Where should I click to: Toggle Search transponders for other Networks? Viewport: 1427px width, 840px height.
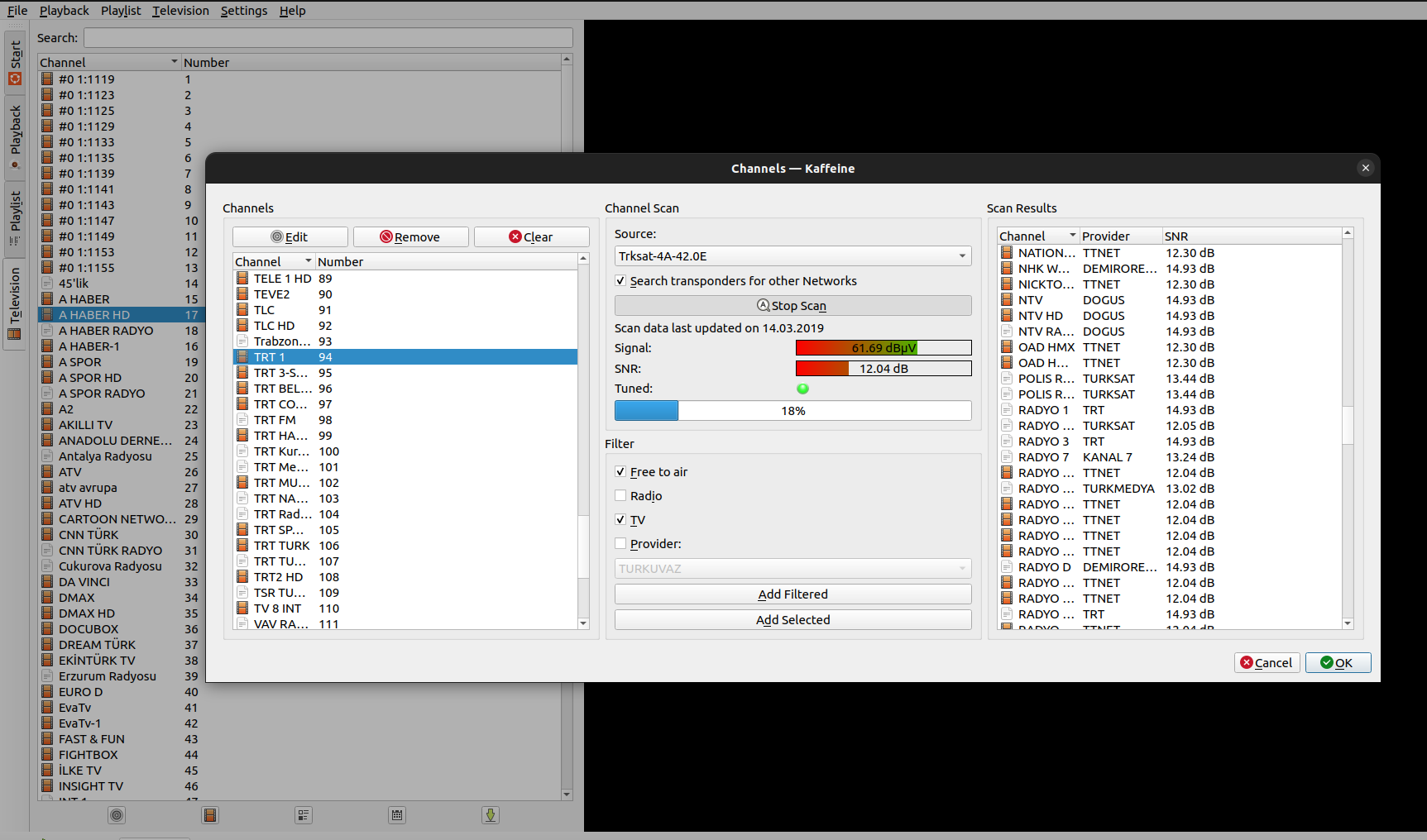(620, 281)
